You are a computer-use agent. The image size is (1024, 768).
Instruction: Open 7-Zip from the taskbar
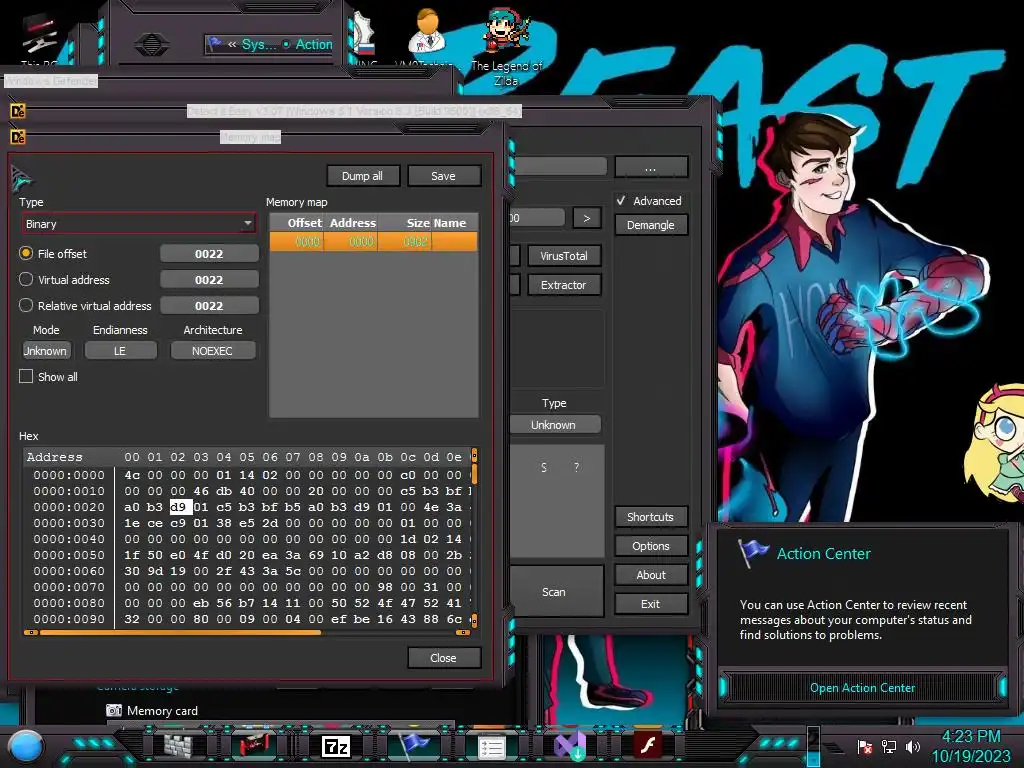[336, 746]
